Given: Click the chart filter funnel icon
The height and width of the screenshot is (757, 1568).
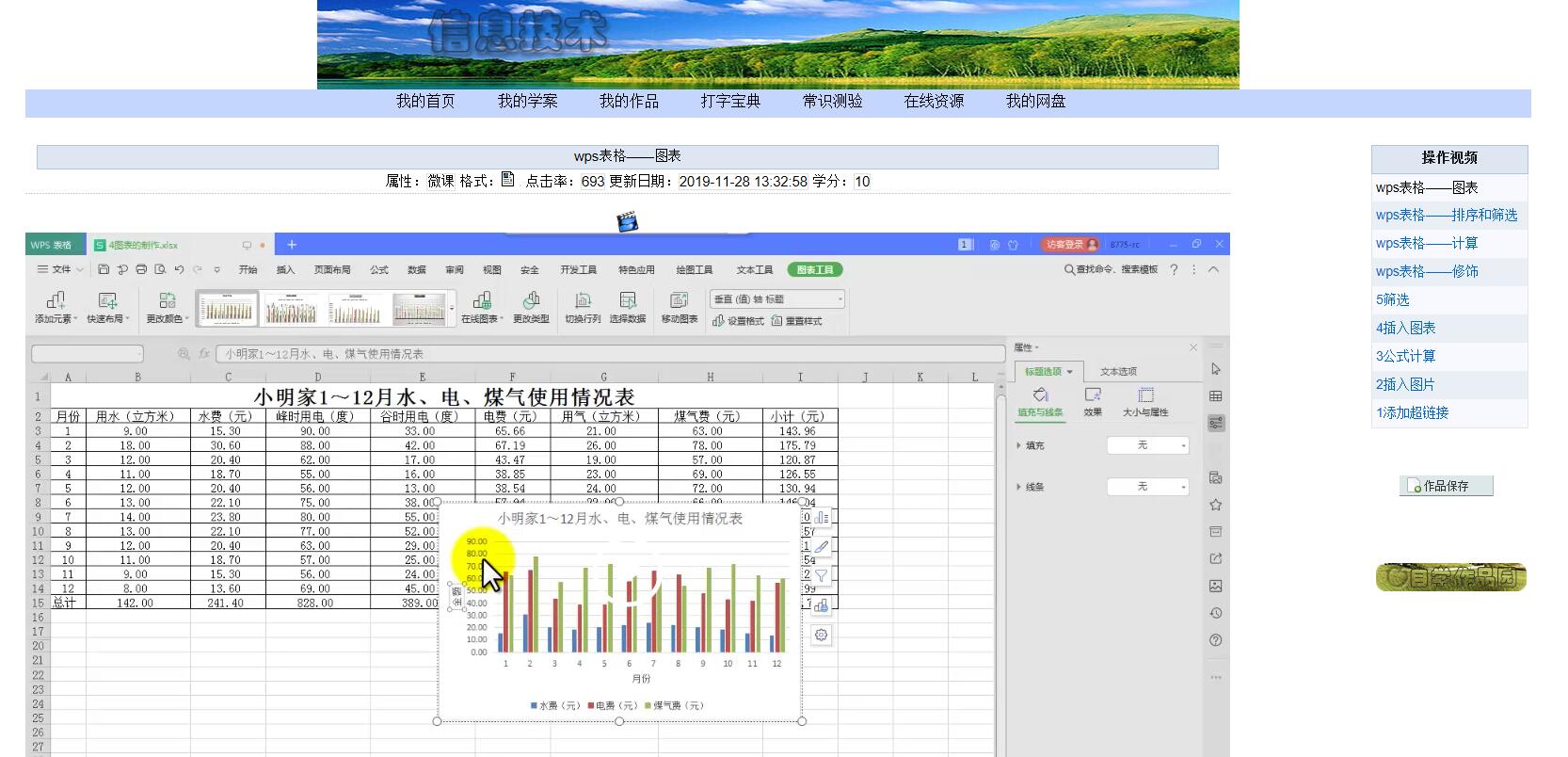Looking at the screenshot, I should pos(822,575).
